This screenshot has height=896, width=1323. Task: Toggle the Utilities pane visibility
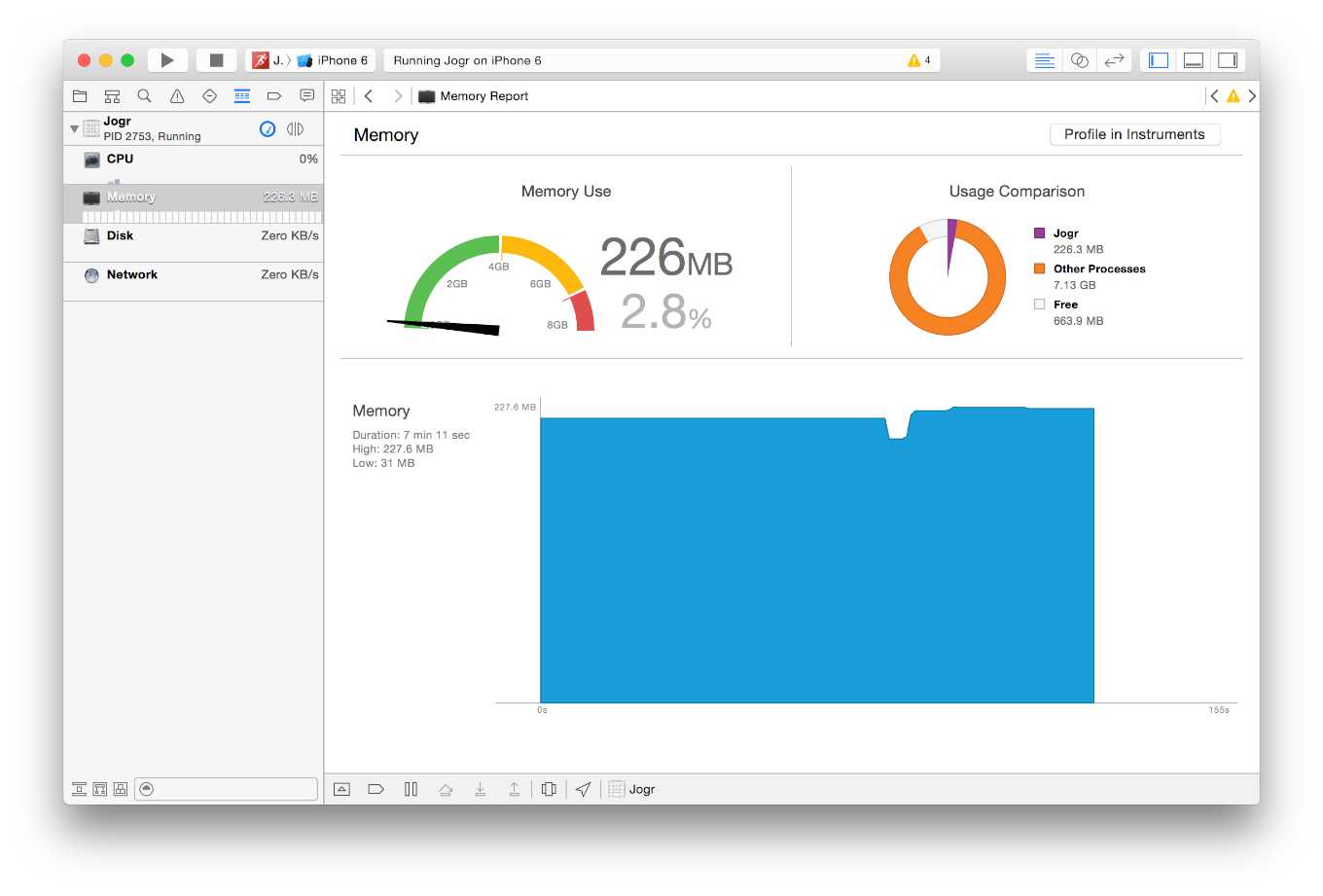[x=1228, y=60]
